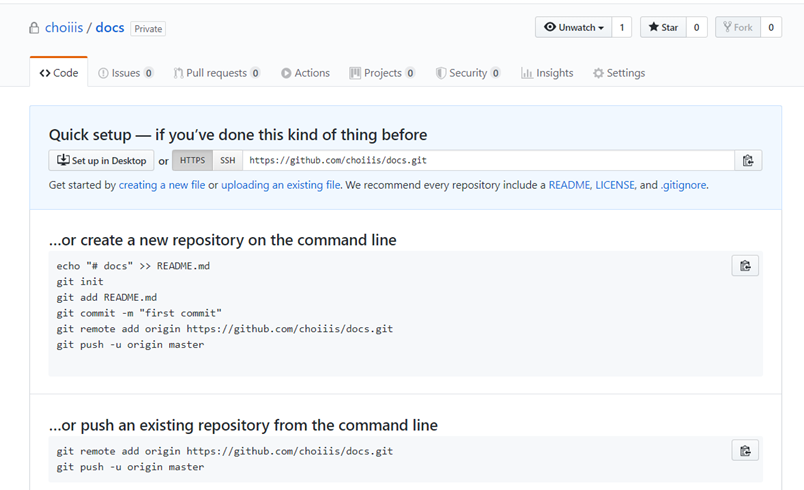Click the create a new repository heading

tap(223, 240)
